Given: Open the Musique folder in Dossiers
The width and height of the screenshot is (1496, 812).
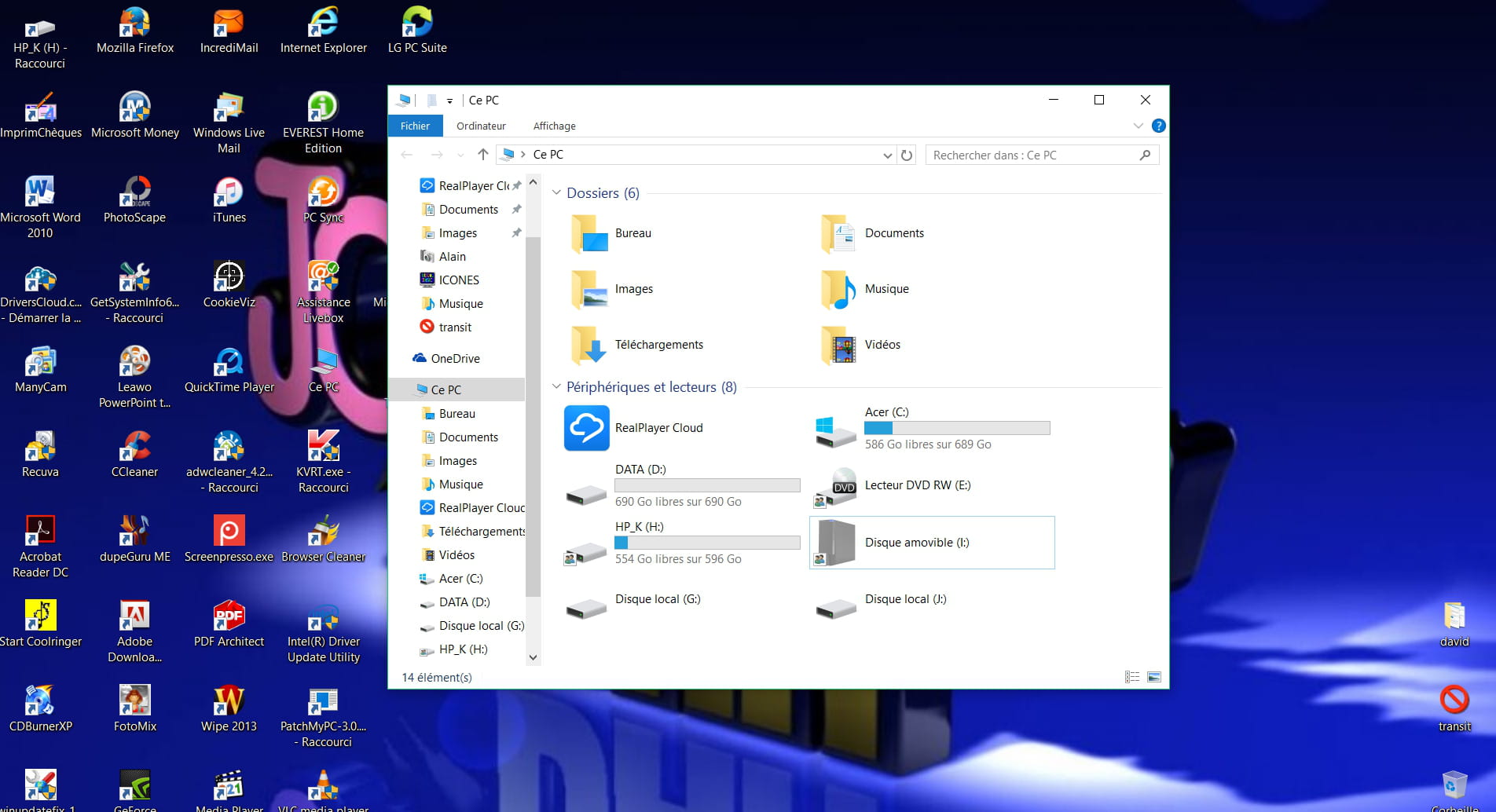Looking at the screenshot, I should coord(863,289).
